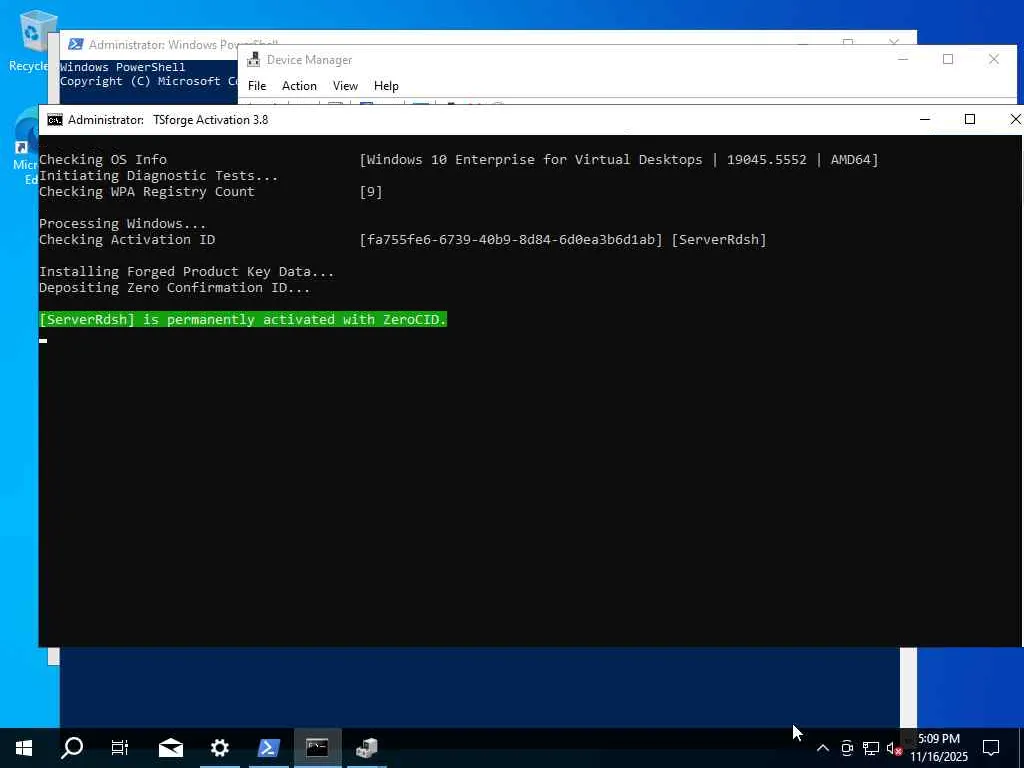
Task: Click the green 'permanently activated with ZeroCID' line
Action: tap(243, 319)
